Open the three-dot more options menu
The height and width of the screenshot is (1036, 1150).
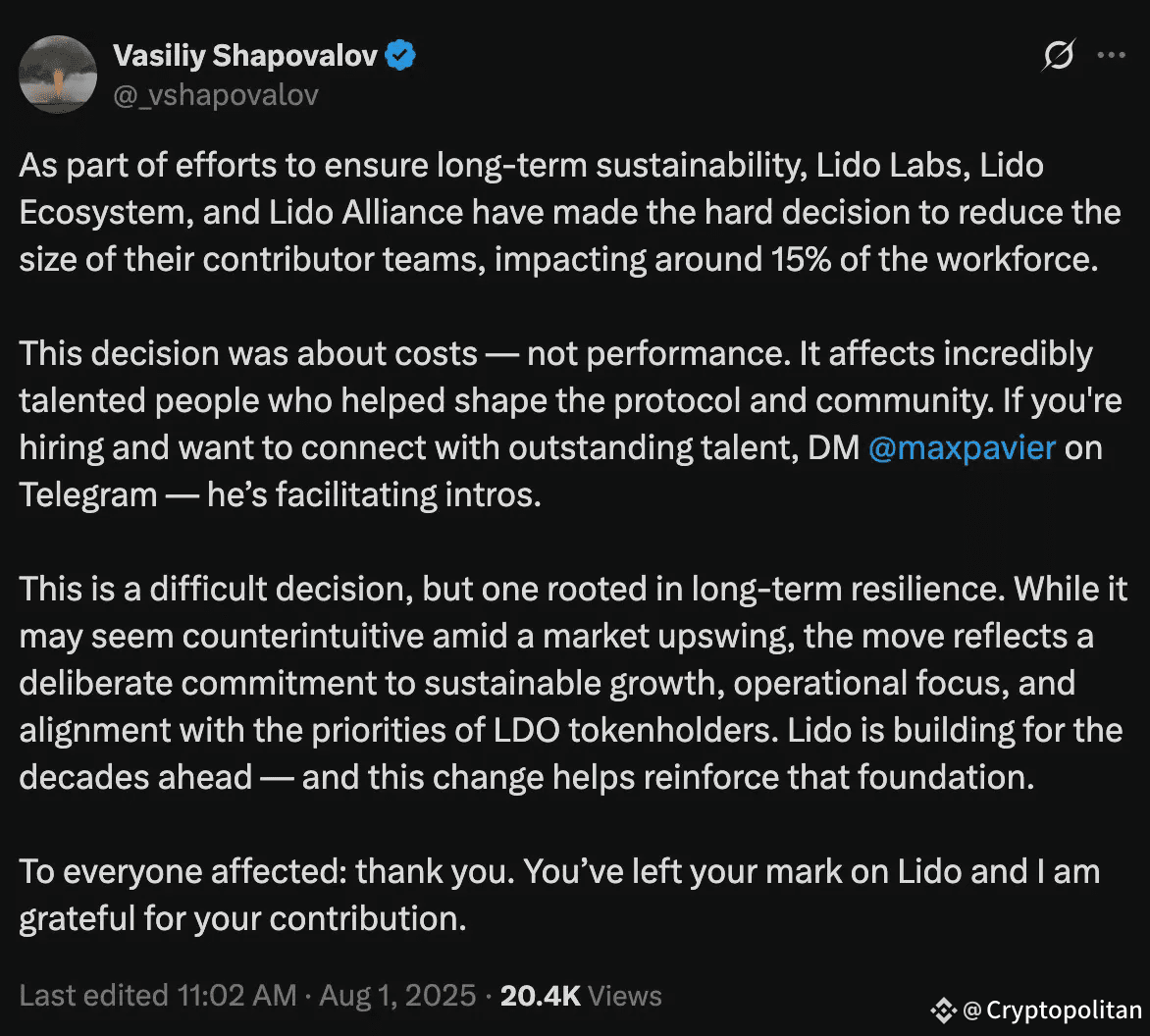(1111, 55)
